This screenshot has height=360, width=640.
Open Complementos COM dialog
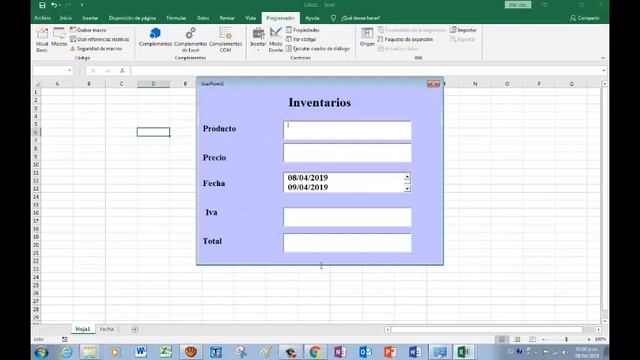(225, 40)
